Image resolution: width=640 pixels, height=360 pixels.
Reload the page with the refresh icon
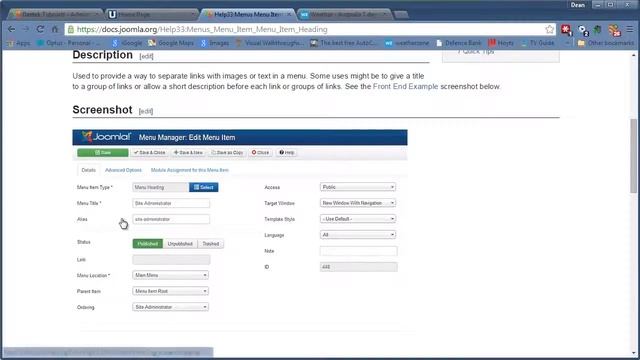pyautogui.click(x=40, y=29)
